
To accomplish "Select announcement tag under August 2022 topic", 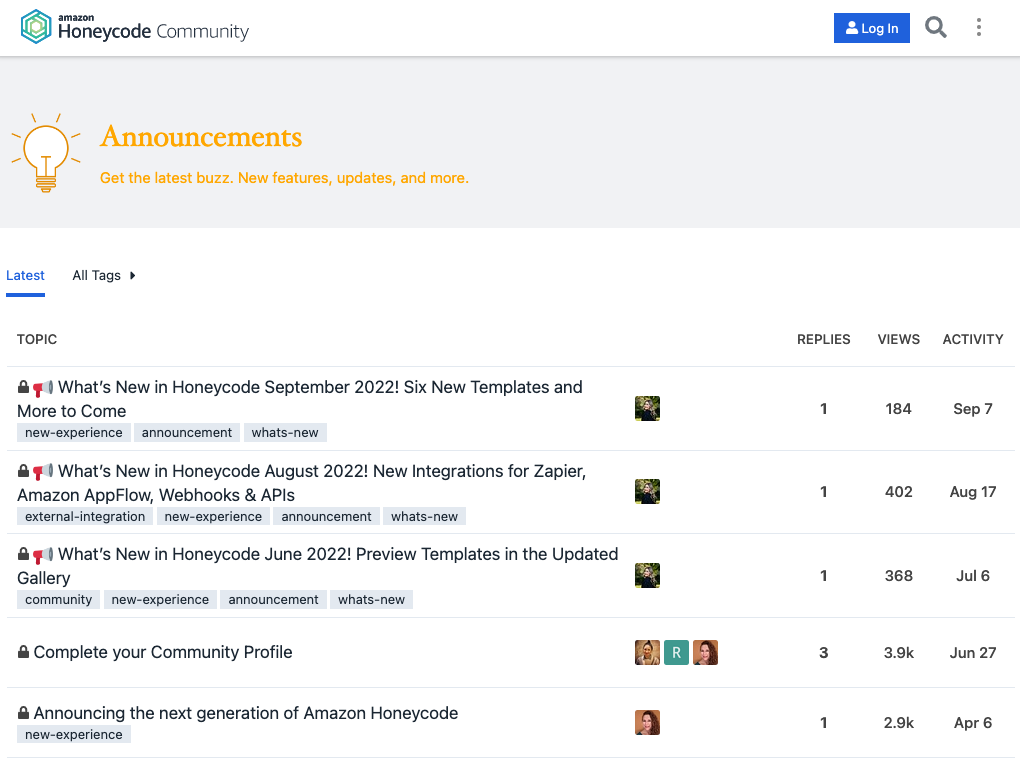I will click(326, 517).
